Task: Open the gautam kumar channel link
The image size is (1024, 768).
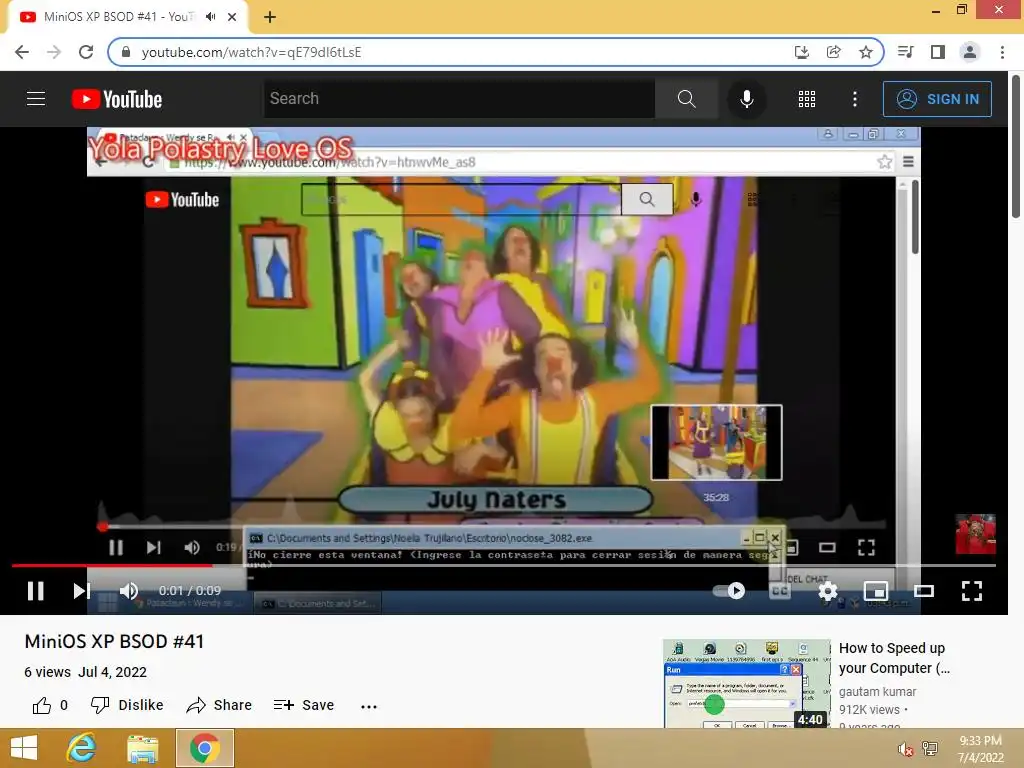Action: [x=877, y=692]
